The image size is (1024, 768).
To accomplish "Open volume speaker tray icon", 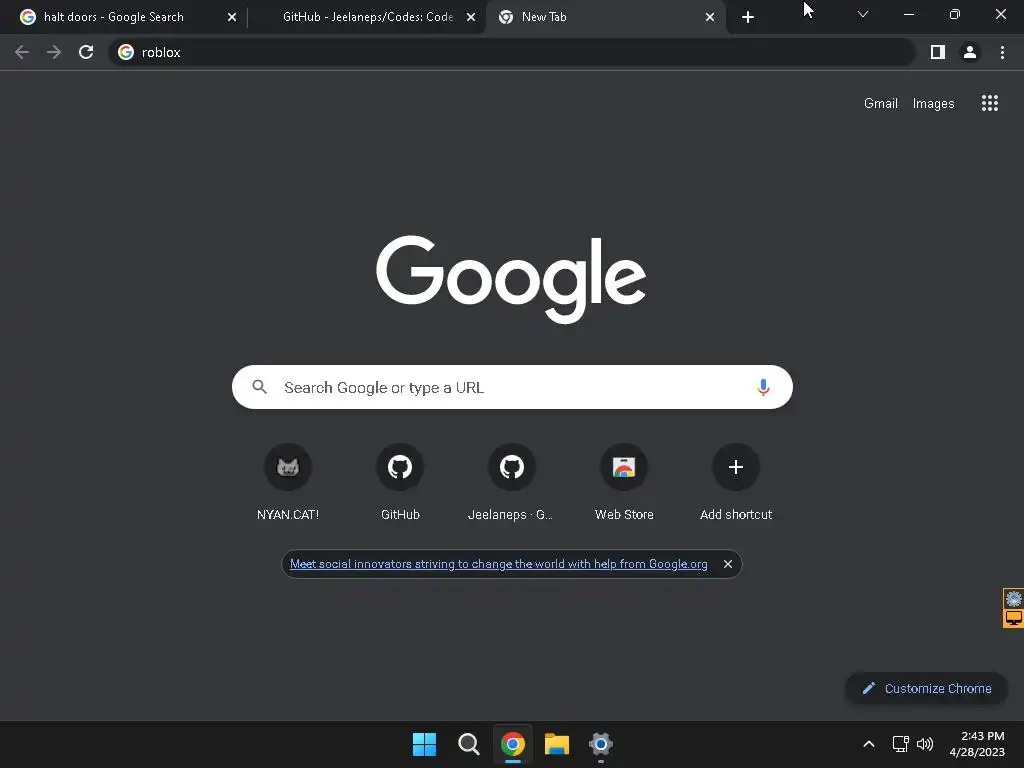I will click(925, 744).
